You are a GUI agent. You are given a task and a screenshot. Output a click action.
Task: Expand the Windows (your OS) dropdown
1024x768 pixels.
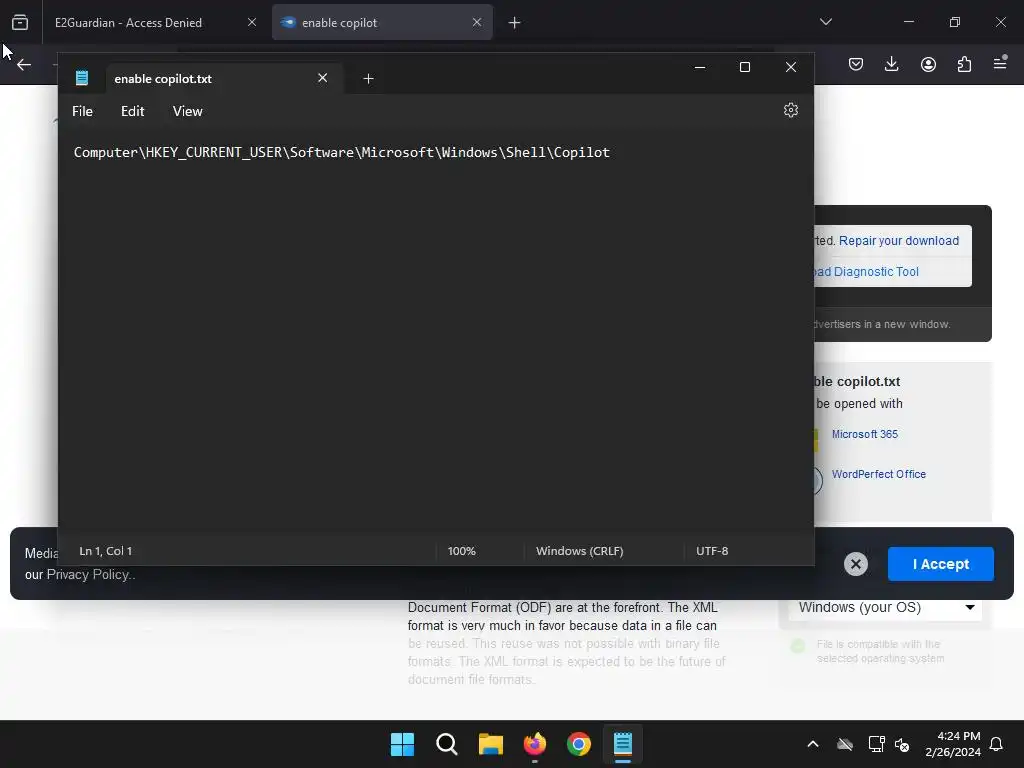coord(887,607)
